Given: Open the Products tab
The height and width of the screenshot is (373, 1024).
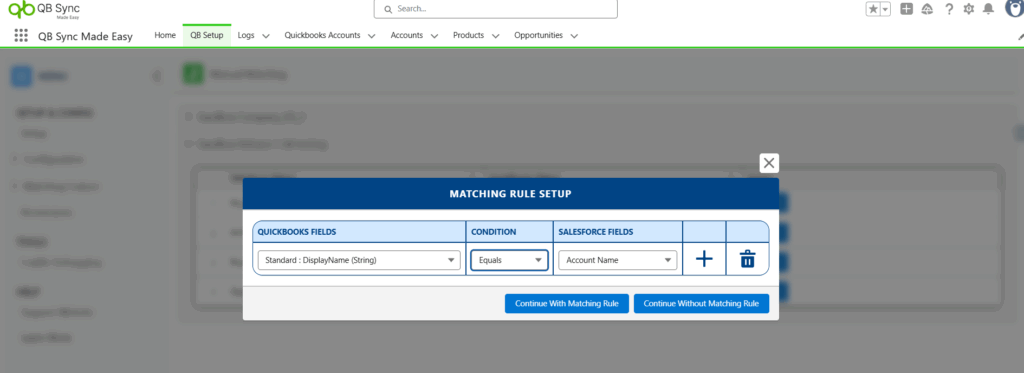Looking at the screenshot, I should pyautogui.click(x=468, y=35).
